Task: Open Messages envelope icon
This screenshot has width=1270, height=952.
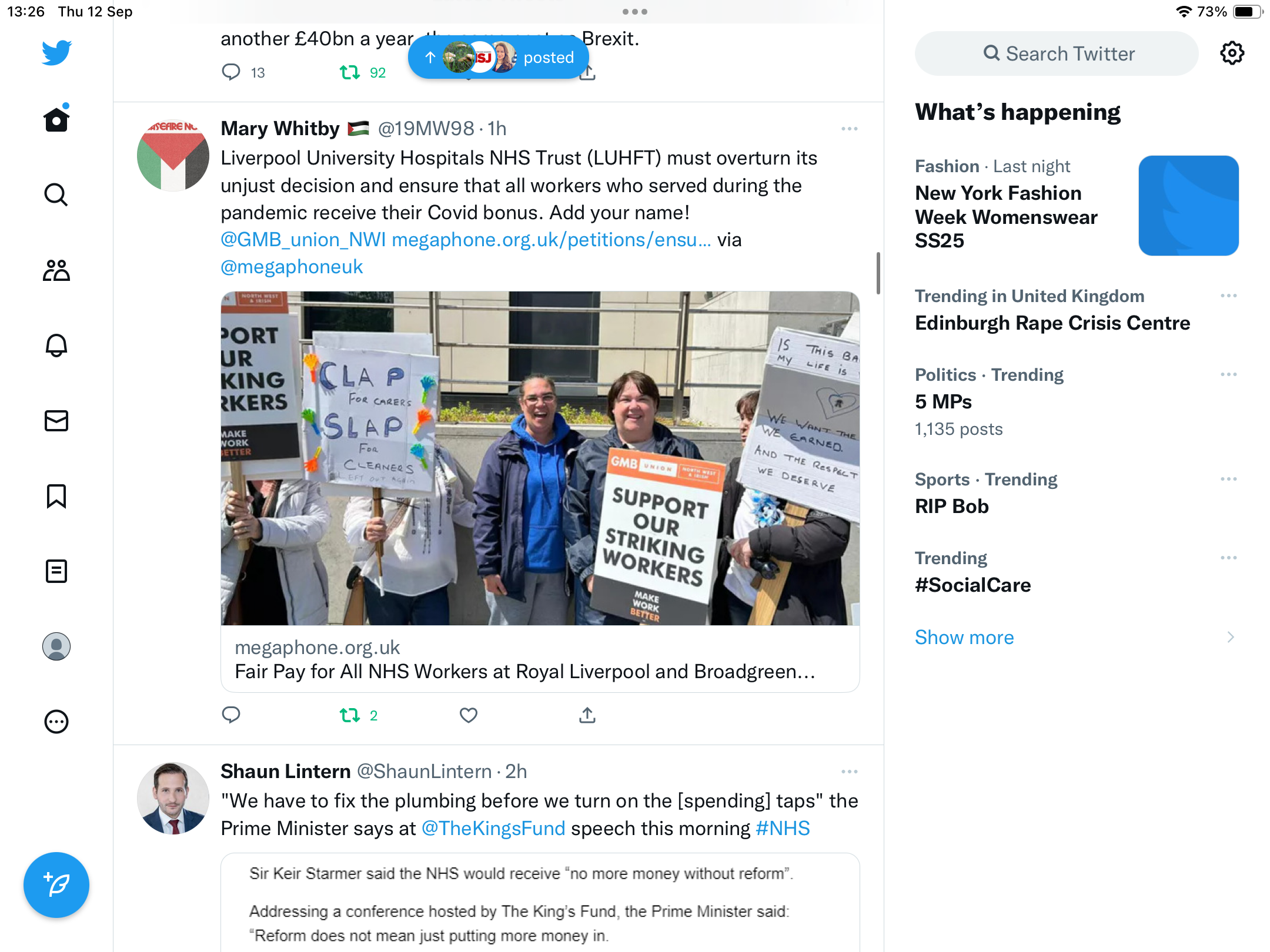Action: (x=56, y=420)
